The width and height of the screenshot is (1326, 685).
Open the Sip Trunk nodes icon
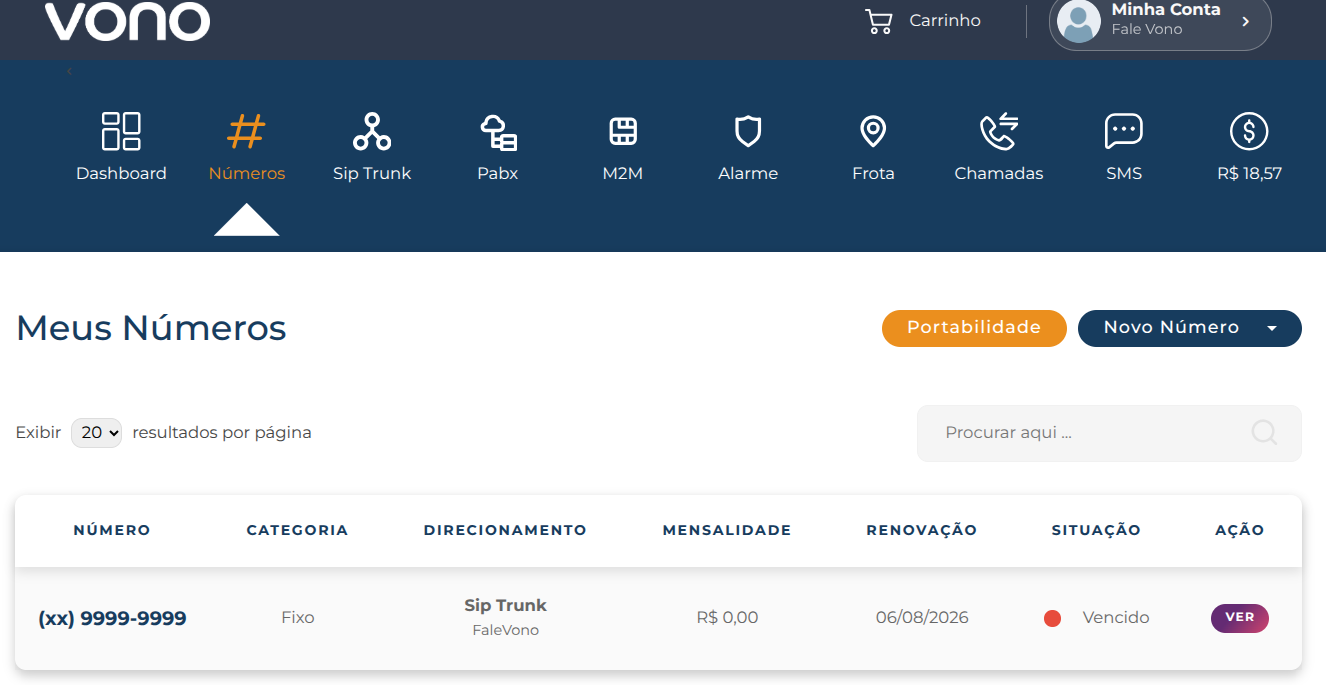click(x=372, y=131)
